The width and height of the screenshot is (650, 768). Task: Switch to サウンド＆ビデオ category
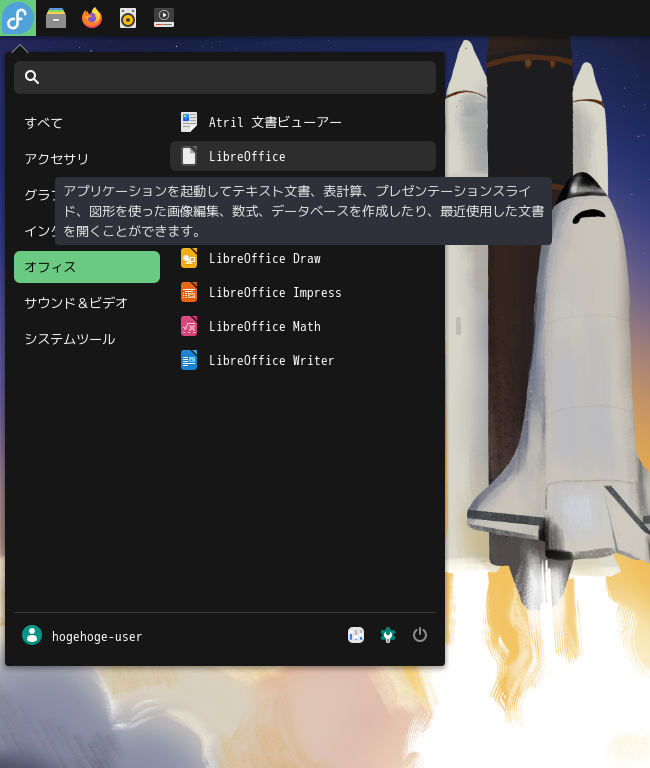87,303
